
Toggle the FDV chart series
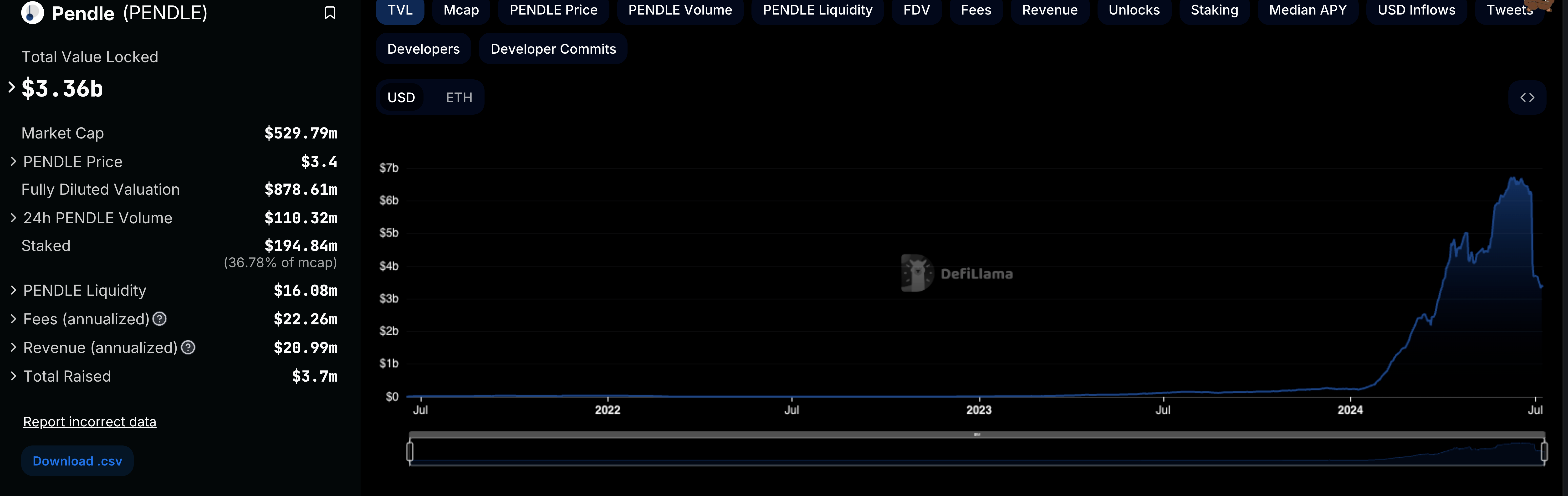coord(917,10)
